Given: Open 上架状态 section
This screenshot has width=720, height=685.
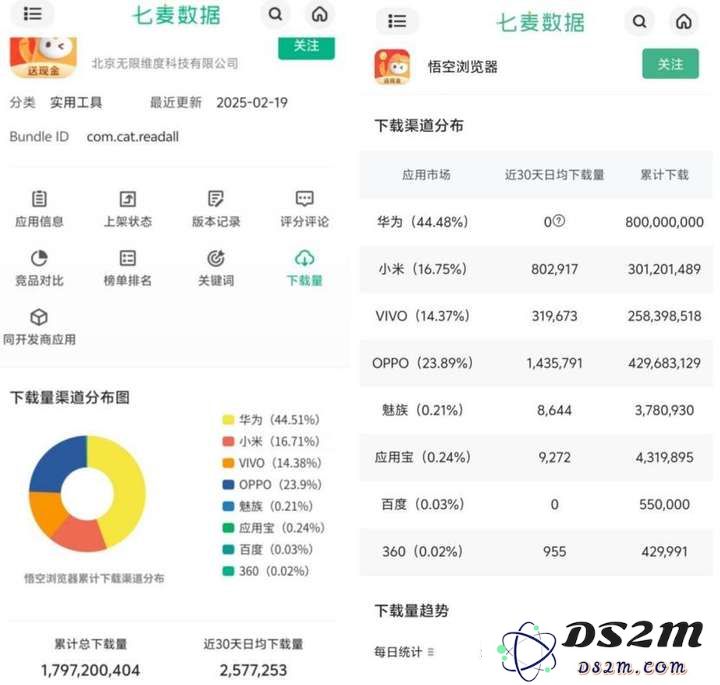Looking at the screenshot, I should (128, 209).
